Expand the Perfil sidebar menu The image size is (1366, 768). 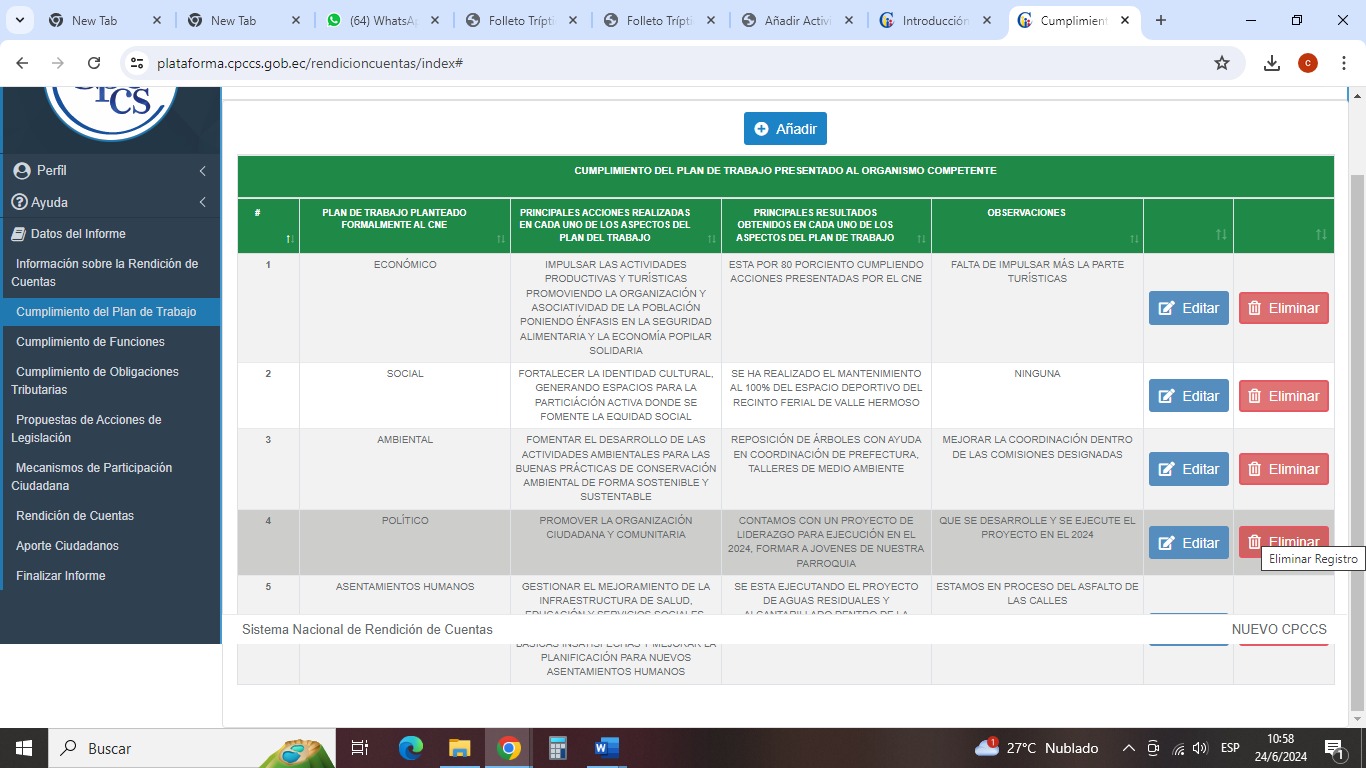pyautogui.click(x=110, y=171)
